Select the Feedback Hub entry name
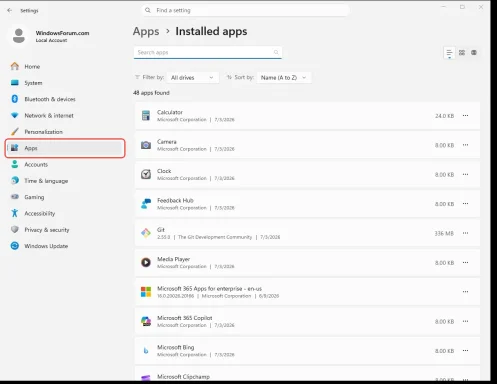Image resolution: width=497 pixels, height=384 pixels. point(175,200)
